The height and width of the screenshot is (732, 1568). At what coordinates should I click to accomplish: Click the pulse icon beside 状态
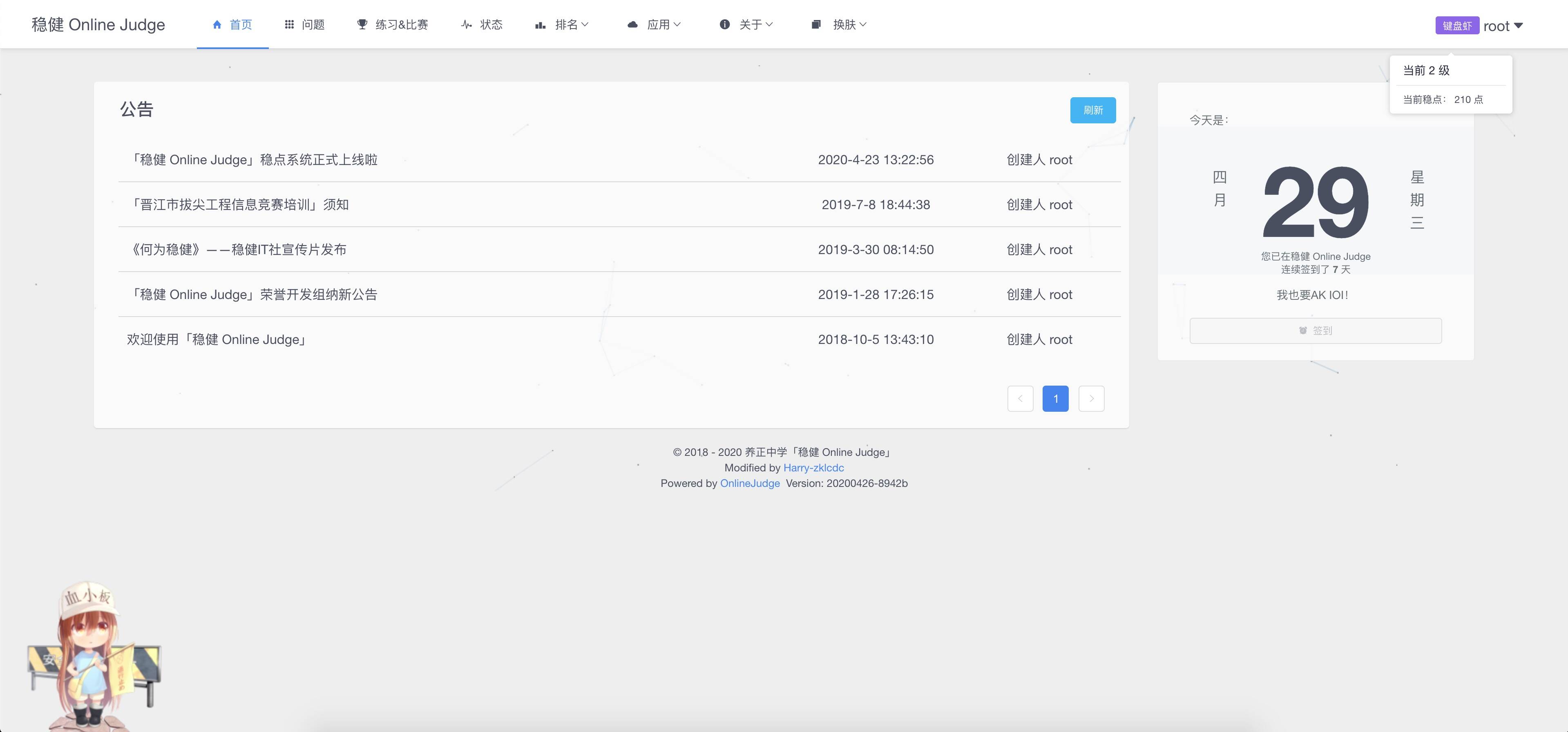coord(466,25)
